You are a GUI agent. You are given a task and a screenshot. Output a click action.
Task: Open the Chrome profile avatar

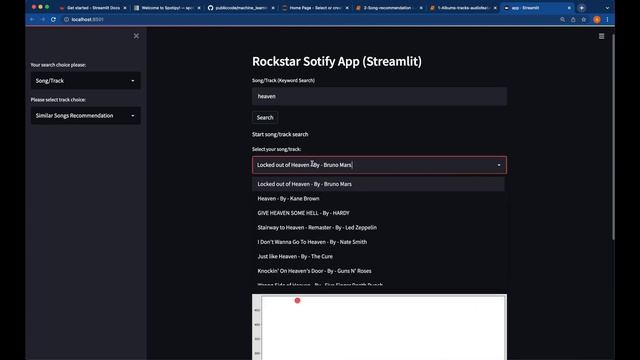pyautogui.click(x=597, y=19)
